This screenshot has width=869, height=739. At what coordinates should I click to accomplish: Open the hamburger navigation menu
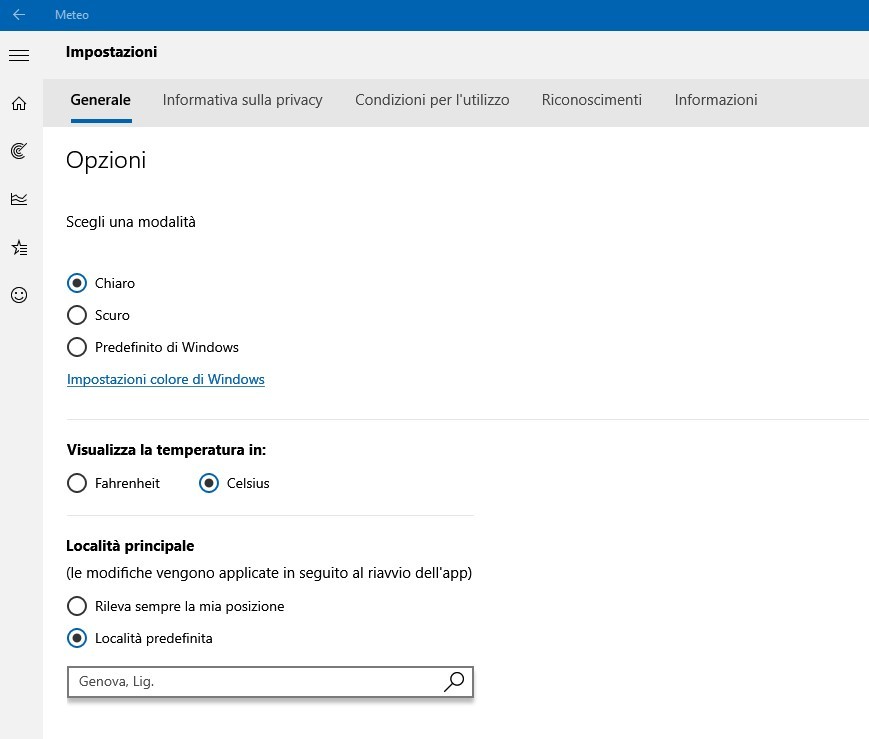click(19, 55)
